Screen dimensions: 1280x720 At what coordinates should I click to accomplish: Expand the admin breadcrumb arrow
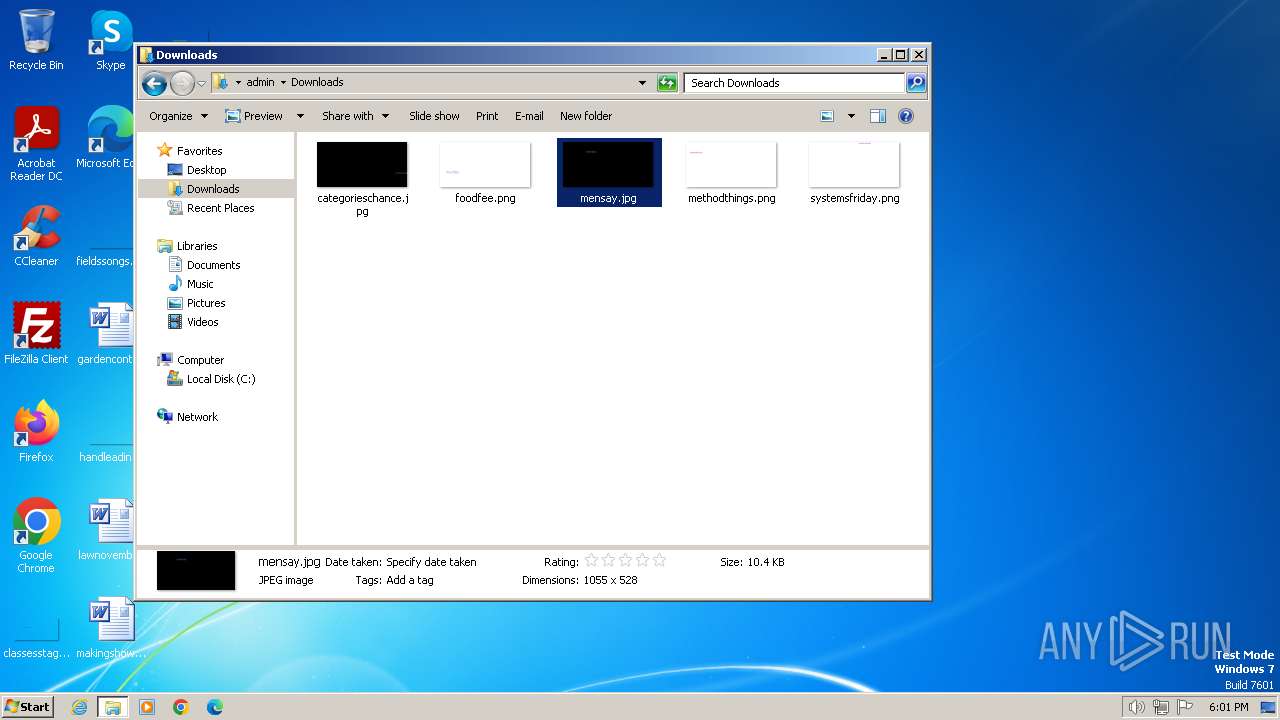283,82
